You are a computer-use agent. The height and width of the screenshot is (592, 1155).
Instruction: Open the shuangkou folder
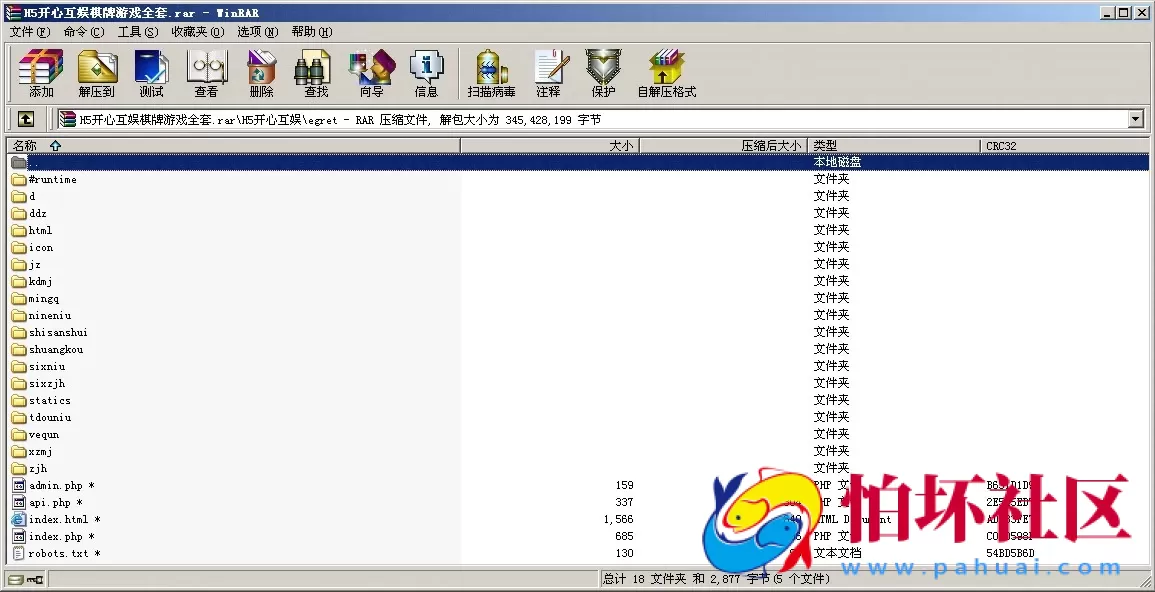55,349
